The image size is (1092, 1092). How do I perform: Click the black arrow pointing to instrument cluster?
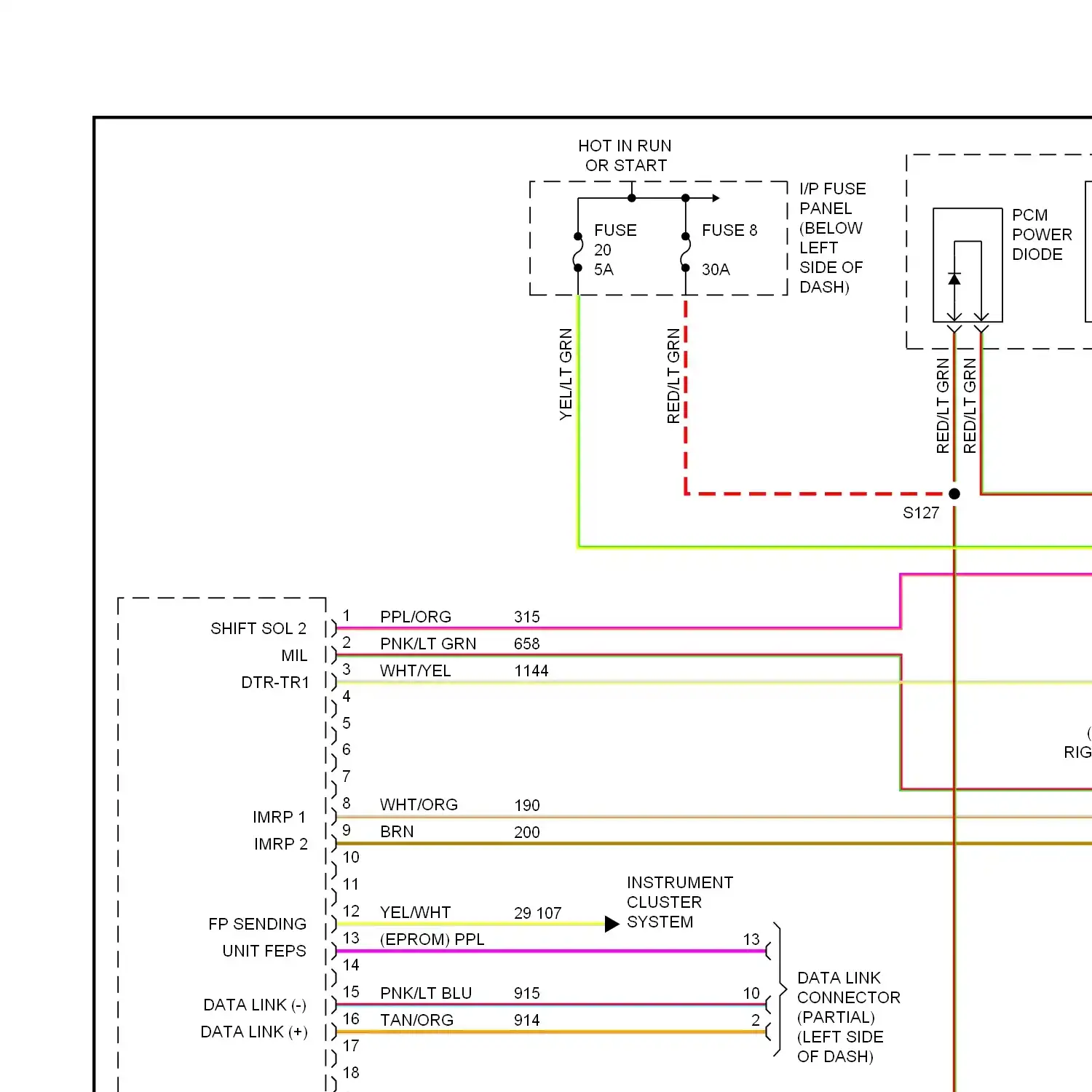coord(612,924)
